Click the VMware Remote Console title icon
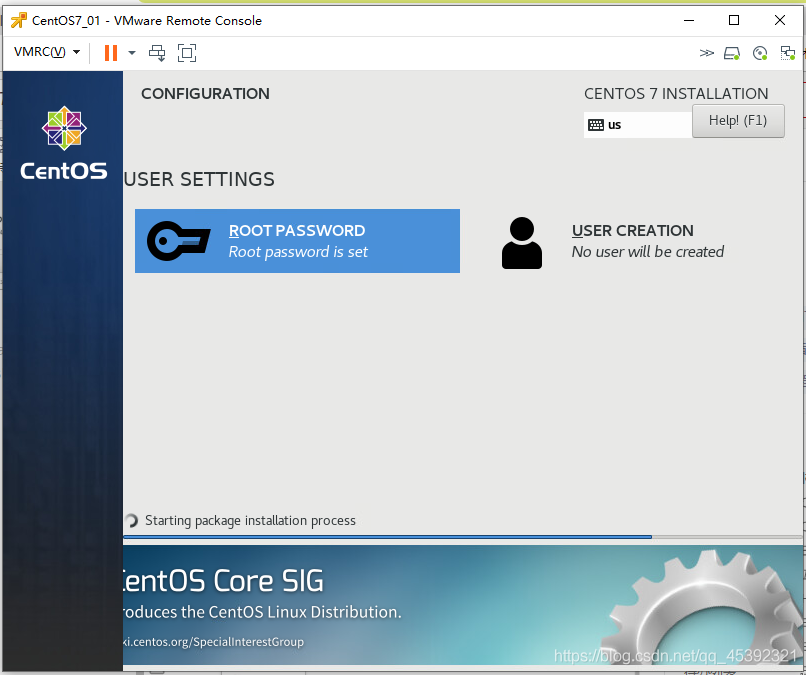 coord(19,21)
